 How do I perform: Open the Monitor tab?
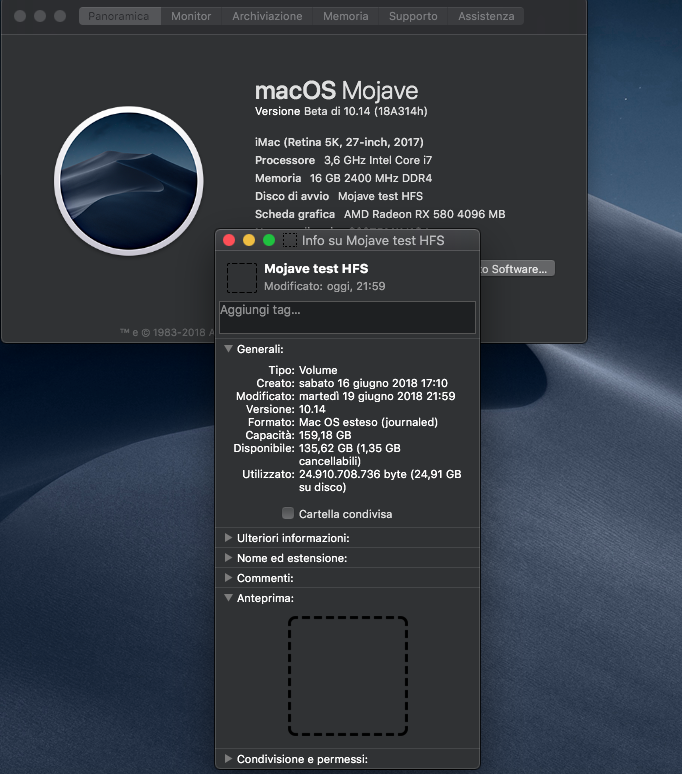click(x=191, y=16)
